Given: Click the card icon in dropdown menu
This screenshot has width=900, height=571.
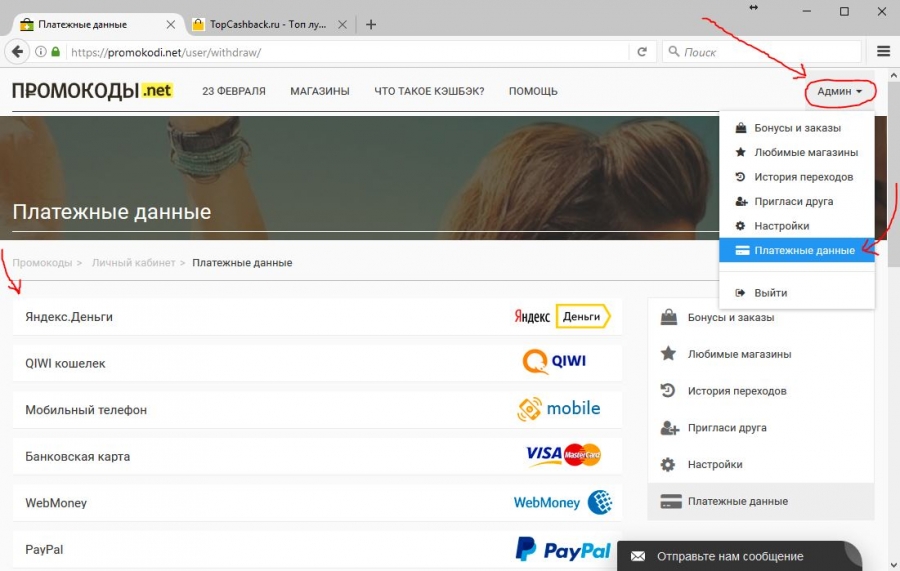Looking at the screenshot, I should [742, 251].
